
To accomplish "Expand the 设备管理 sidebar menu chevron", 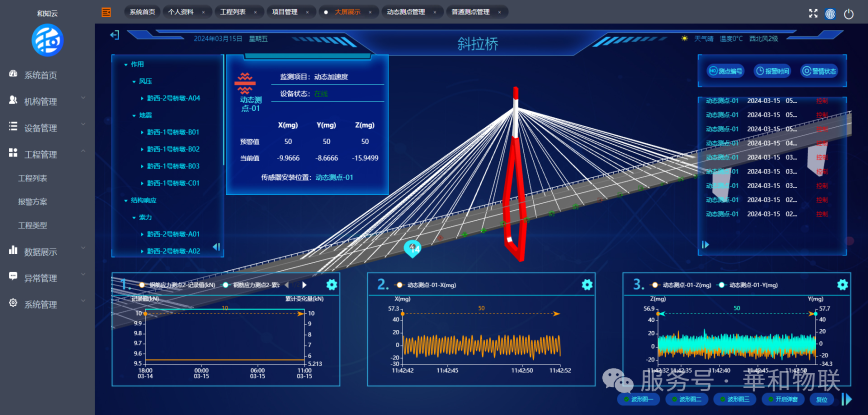I will pyautogui.click(x=83, y=124).
